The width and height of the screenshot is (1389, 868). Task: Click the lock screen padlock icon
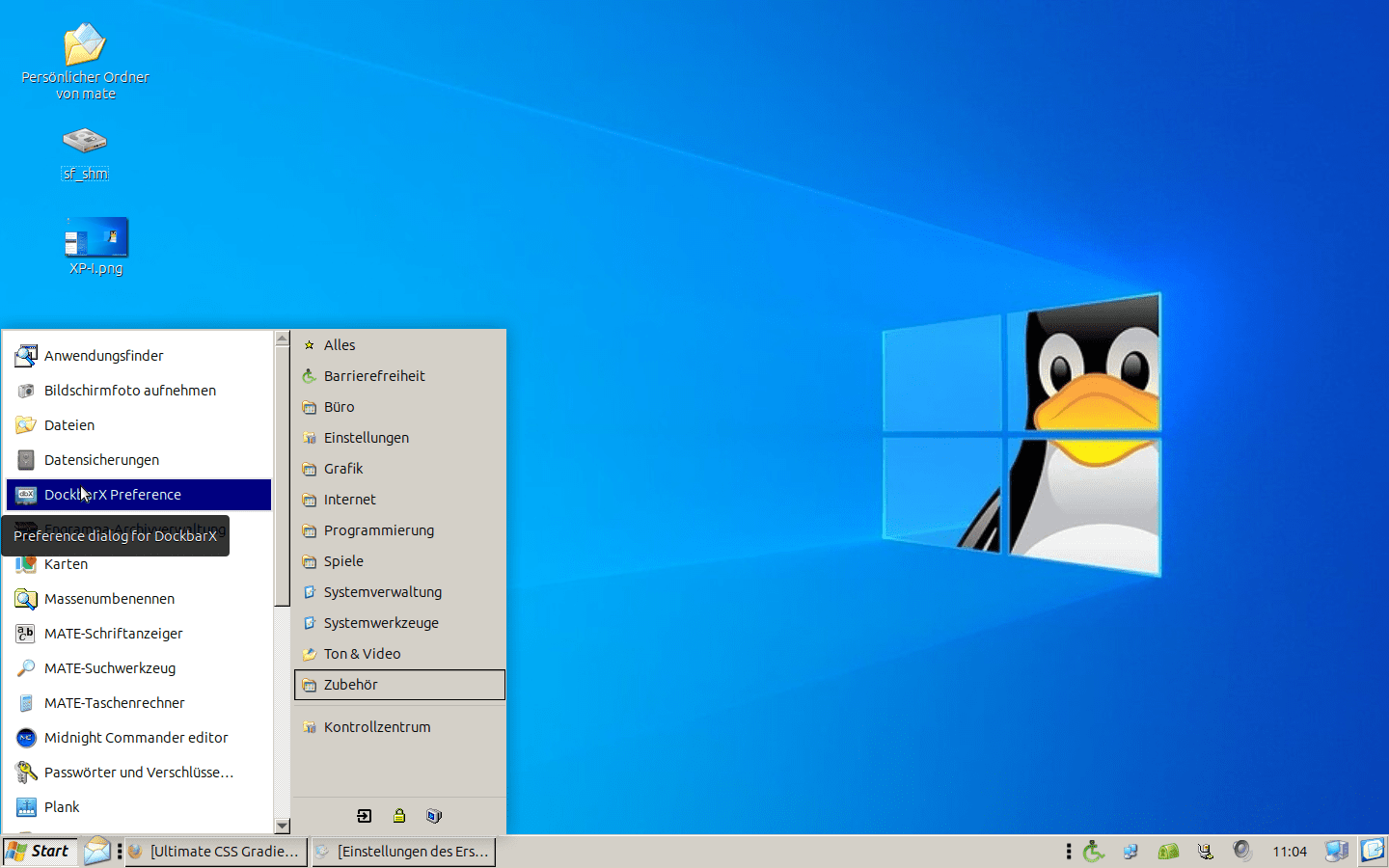tap(399, 816)
